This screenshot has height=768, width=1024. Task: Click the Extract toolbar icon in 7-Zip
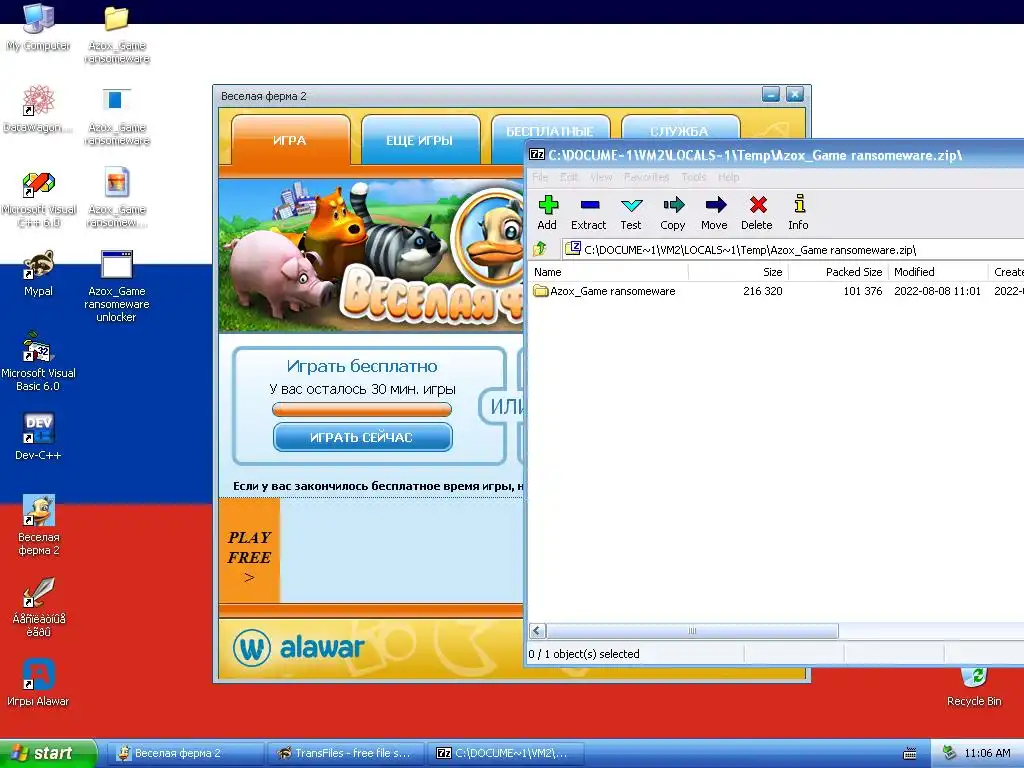point(588,212)
